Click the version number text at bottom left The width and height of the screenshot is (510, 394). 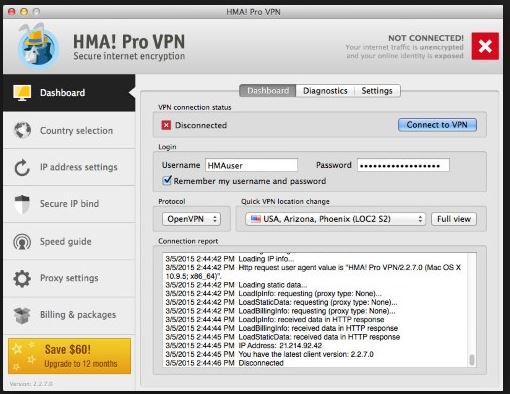click(31, 384)
